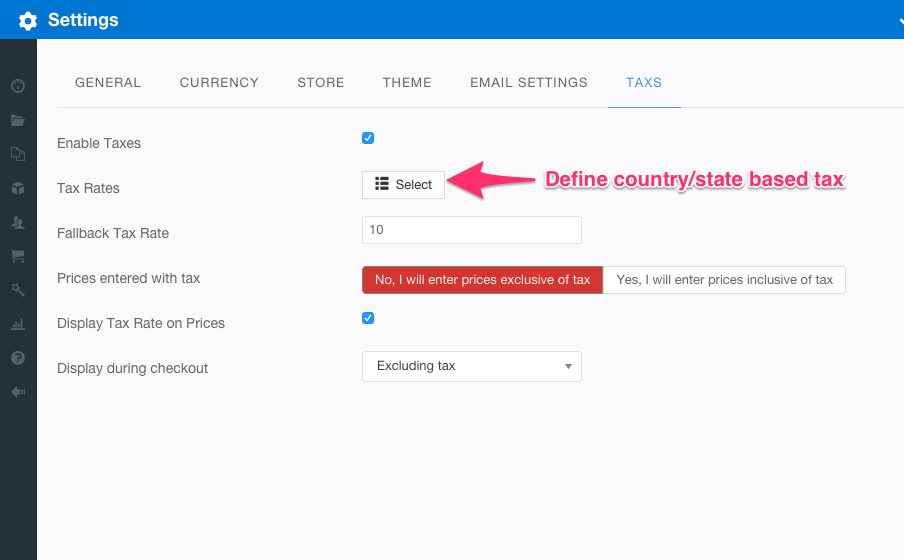This screenshot has width=904, height=560.
Task: Choose 'No, I will enter prices exclusive of tax'
Action: pyautogui.click(x=483, y=280)
